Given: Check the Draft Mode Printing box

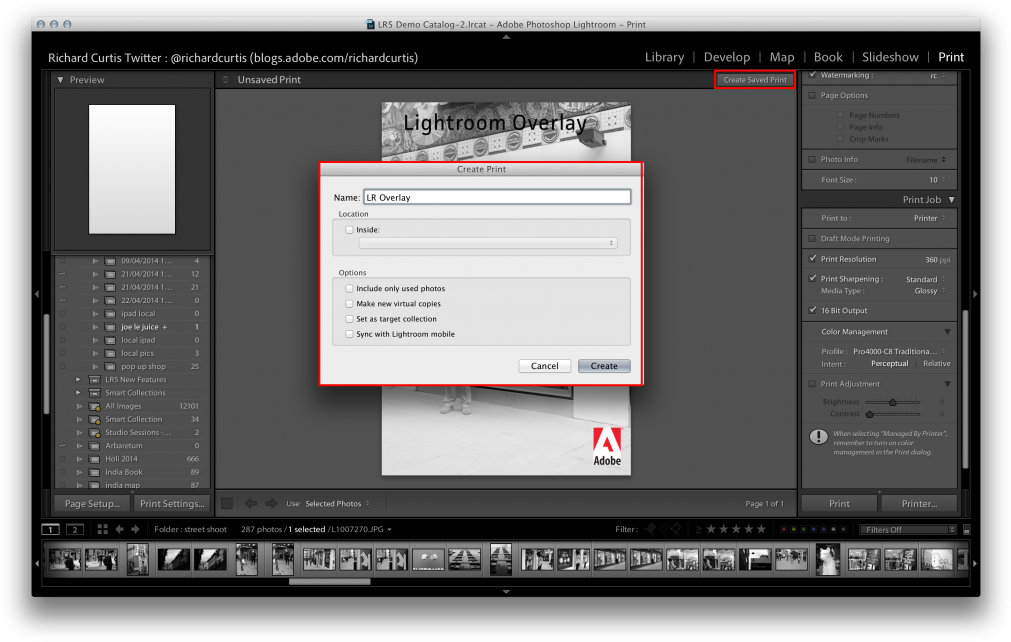Looking at the screenshot, I should click(812, 238).
